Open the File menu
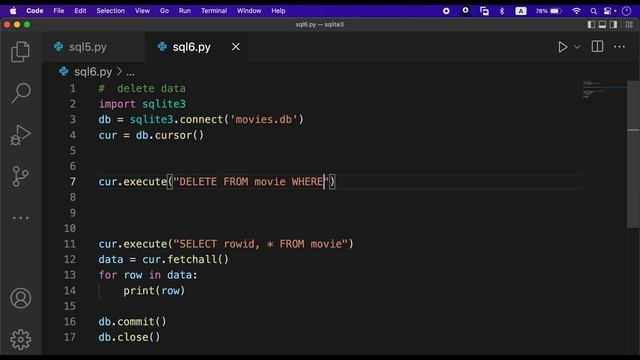The width and height of the screenshot is (640, 360). tap(59, 11)
